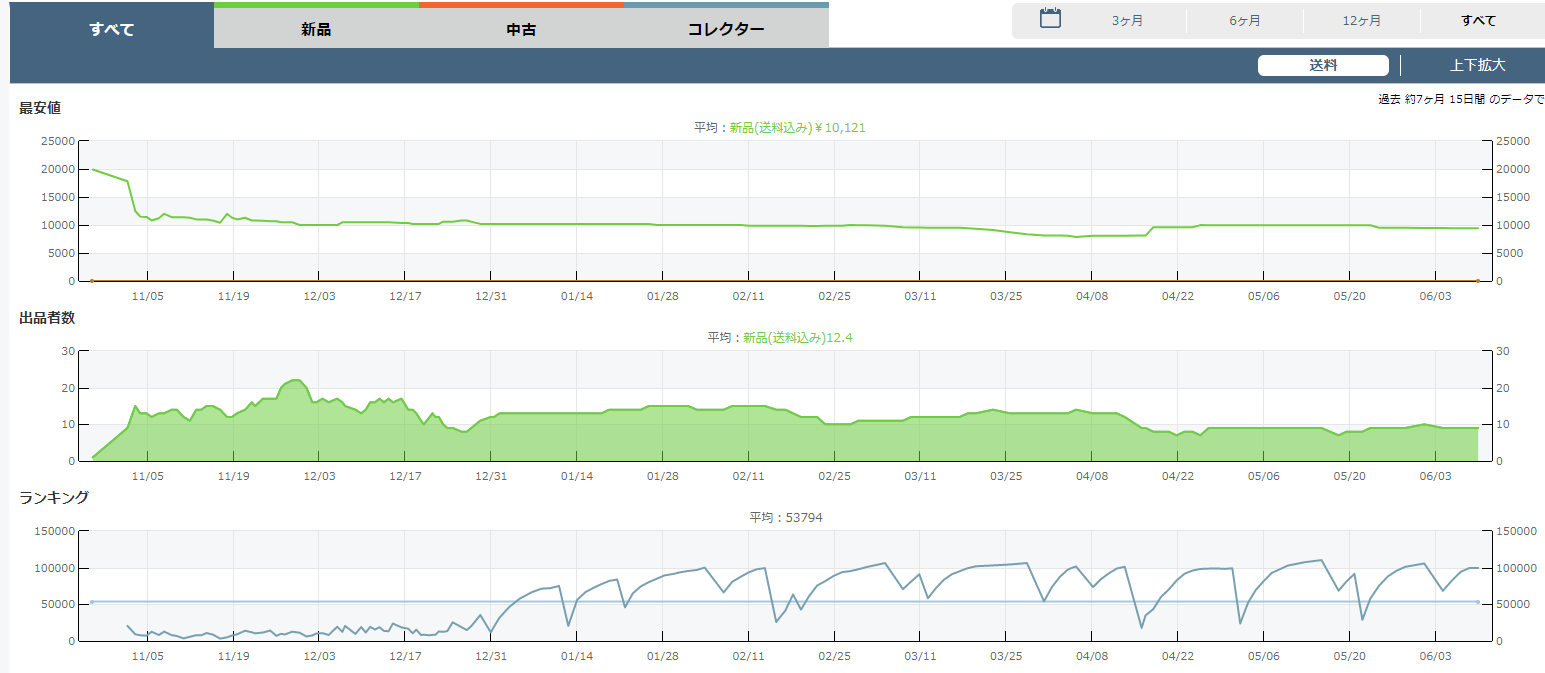Click the 20000 starting point of the price line
The height and width of the screenshot is (673, 1545).
(93, 169)
